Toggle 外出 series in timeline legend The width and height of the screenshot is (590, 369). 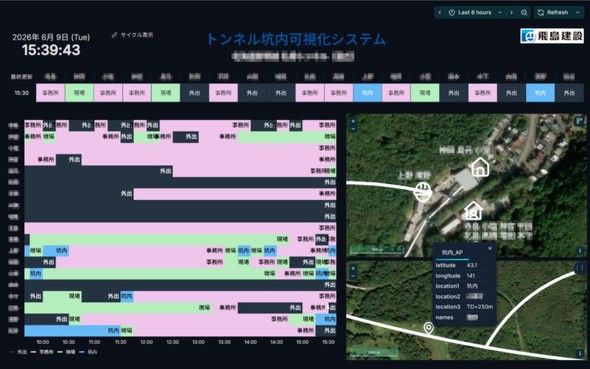(18, 352)
